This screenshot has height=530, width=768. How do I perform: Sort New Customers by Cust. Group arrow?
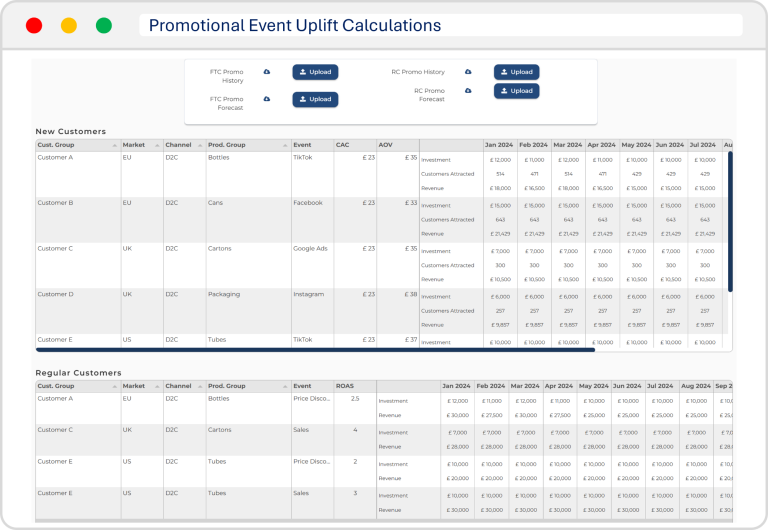[114, 146]
